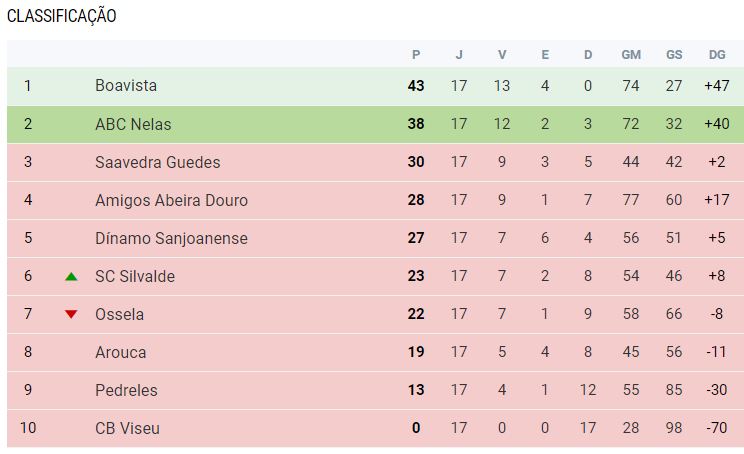The image size is (744, 454).
Task: Click the GM goals scored column header
Action: pos(631,54)
